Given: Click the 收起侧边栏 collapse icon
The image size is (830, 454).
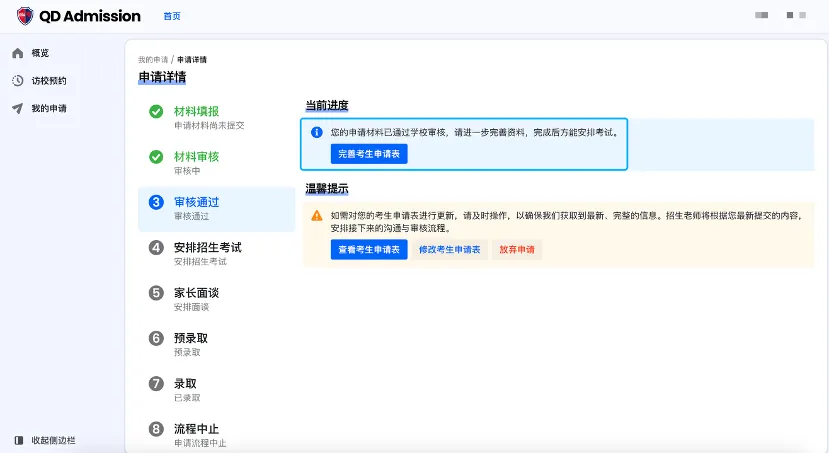Looking at the screenshot, I should [18, 440].
